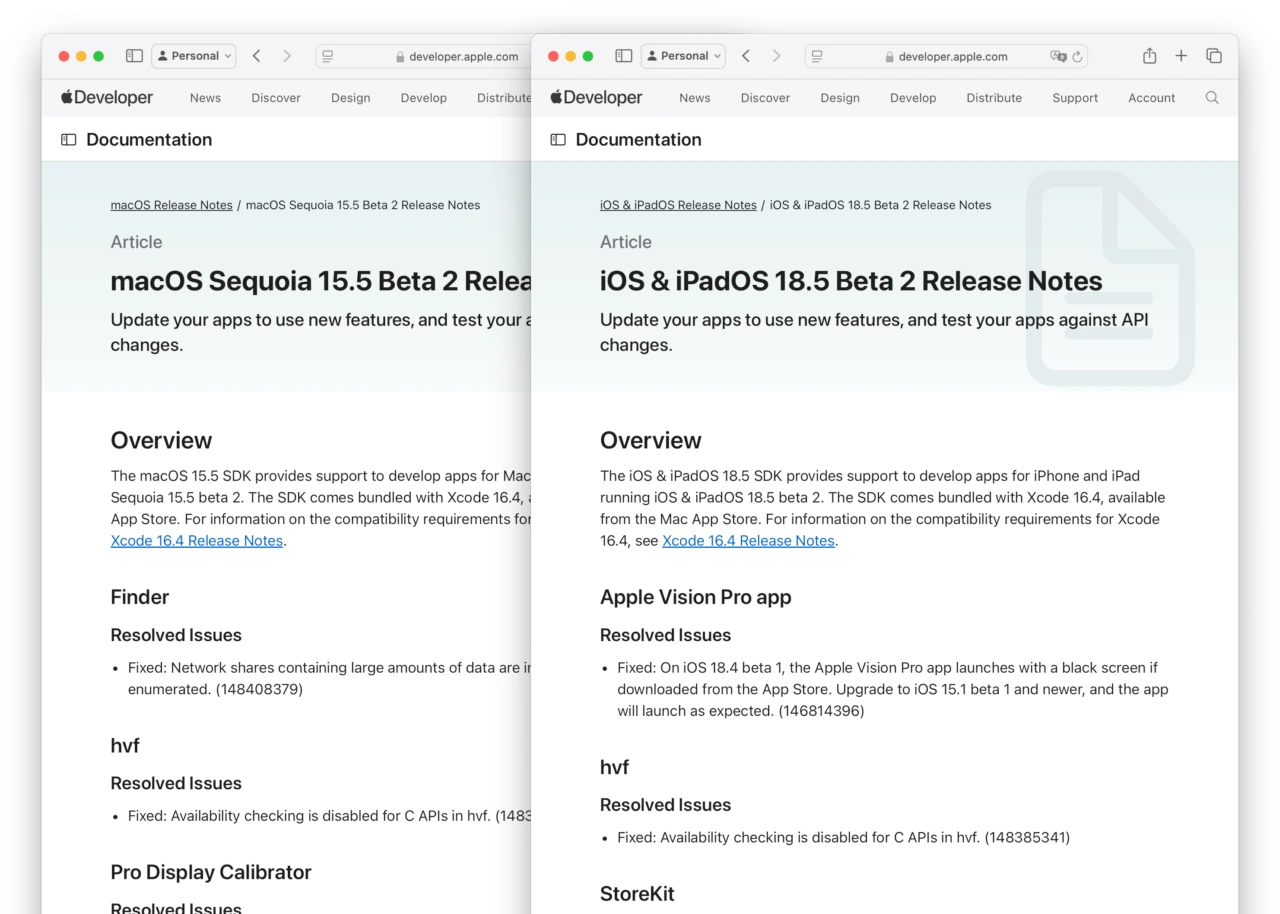Open Xcode 16.4 Release Notes link in iOS page
This screenshot has height=914, width=1280.
tap(748, 541)
